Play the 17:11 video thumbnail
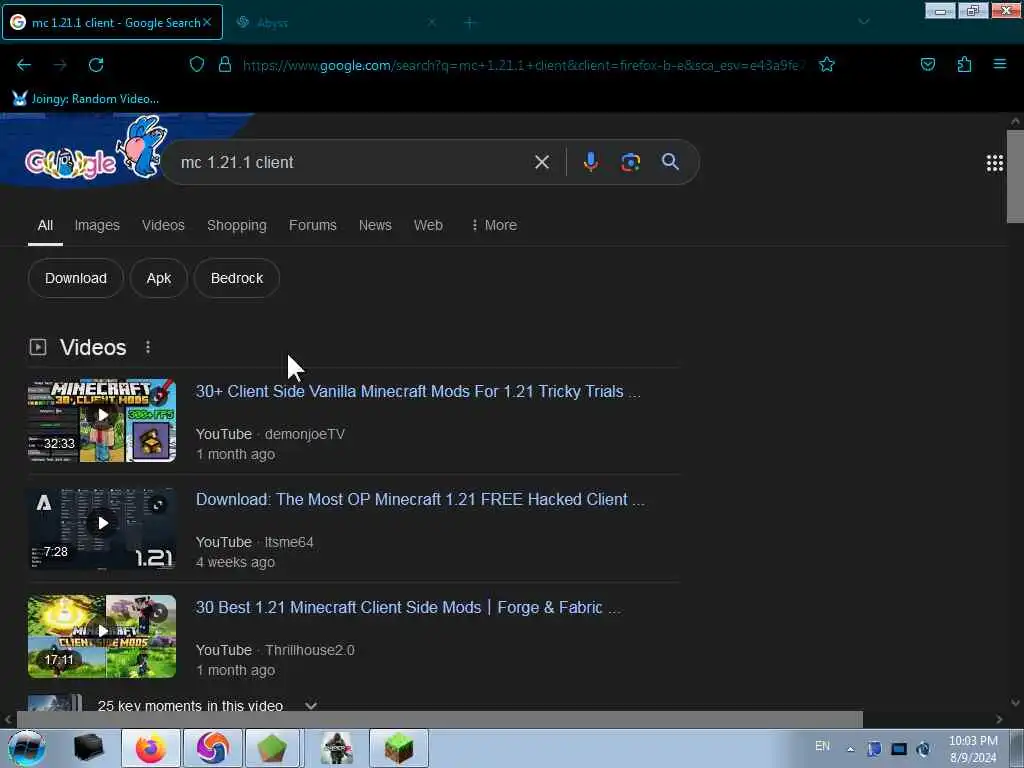Image resolution: width=1024 pixels, height=768 pixels. tap(102, 636)
